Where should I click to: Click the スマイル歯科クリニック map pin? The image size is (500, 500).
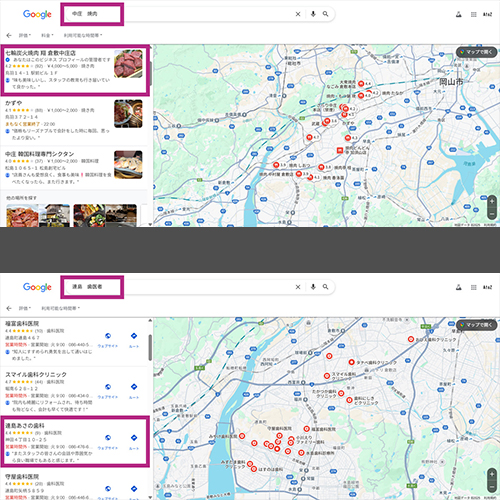click(327, 376)
